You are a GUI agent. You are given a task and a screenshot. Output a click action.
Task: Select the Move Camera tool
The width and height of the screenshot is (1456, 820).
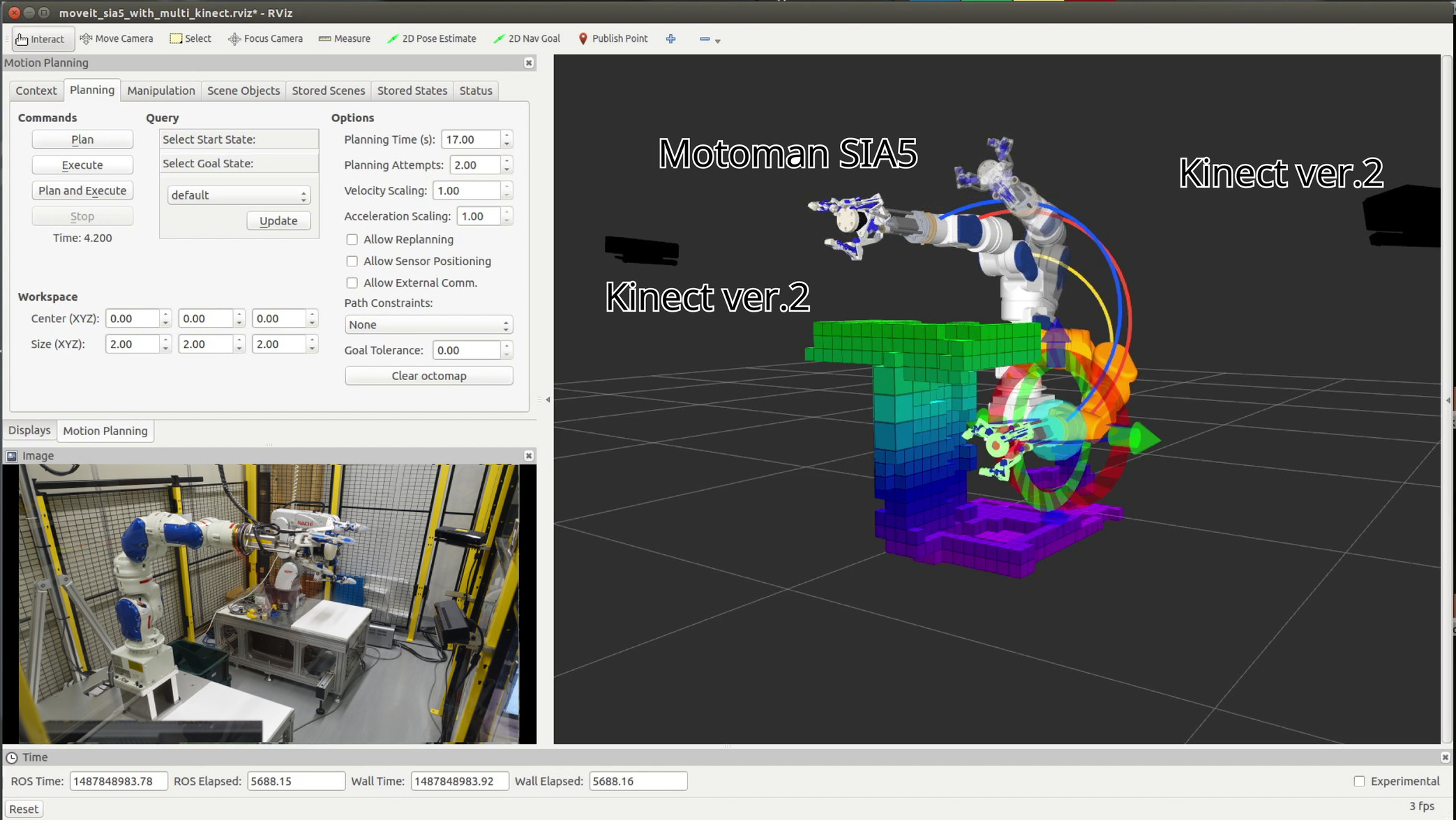[x=116, y=38]
